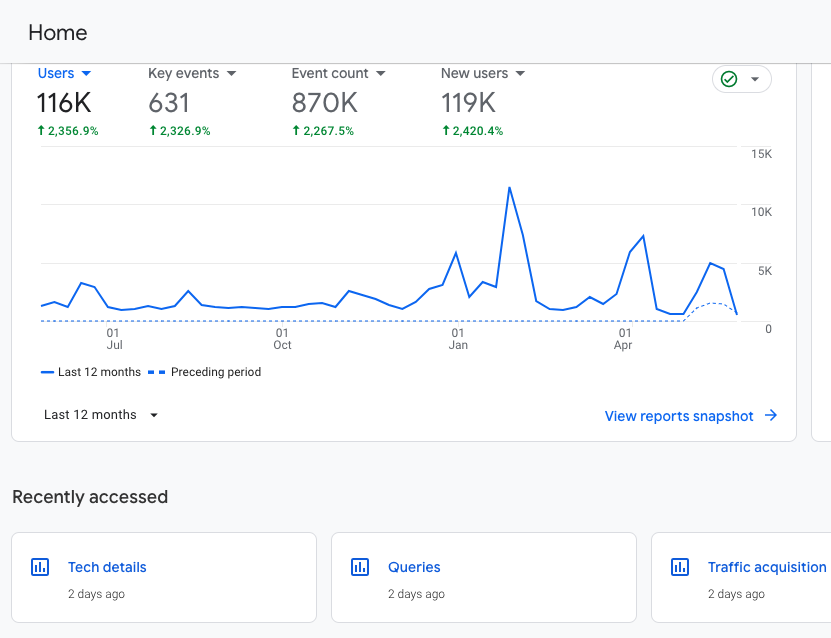Open the Last 12 months date range selector
This screenshot has width=831, height=638.
[101, 415]
